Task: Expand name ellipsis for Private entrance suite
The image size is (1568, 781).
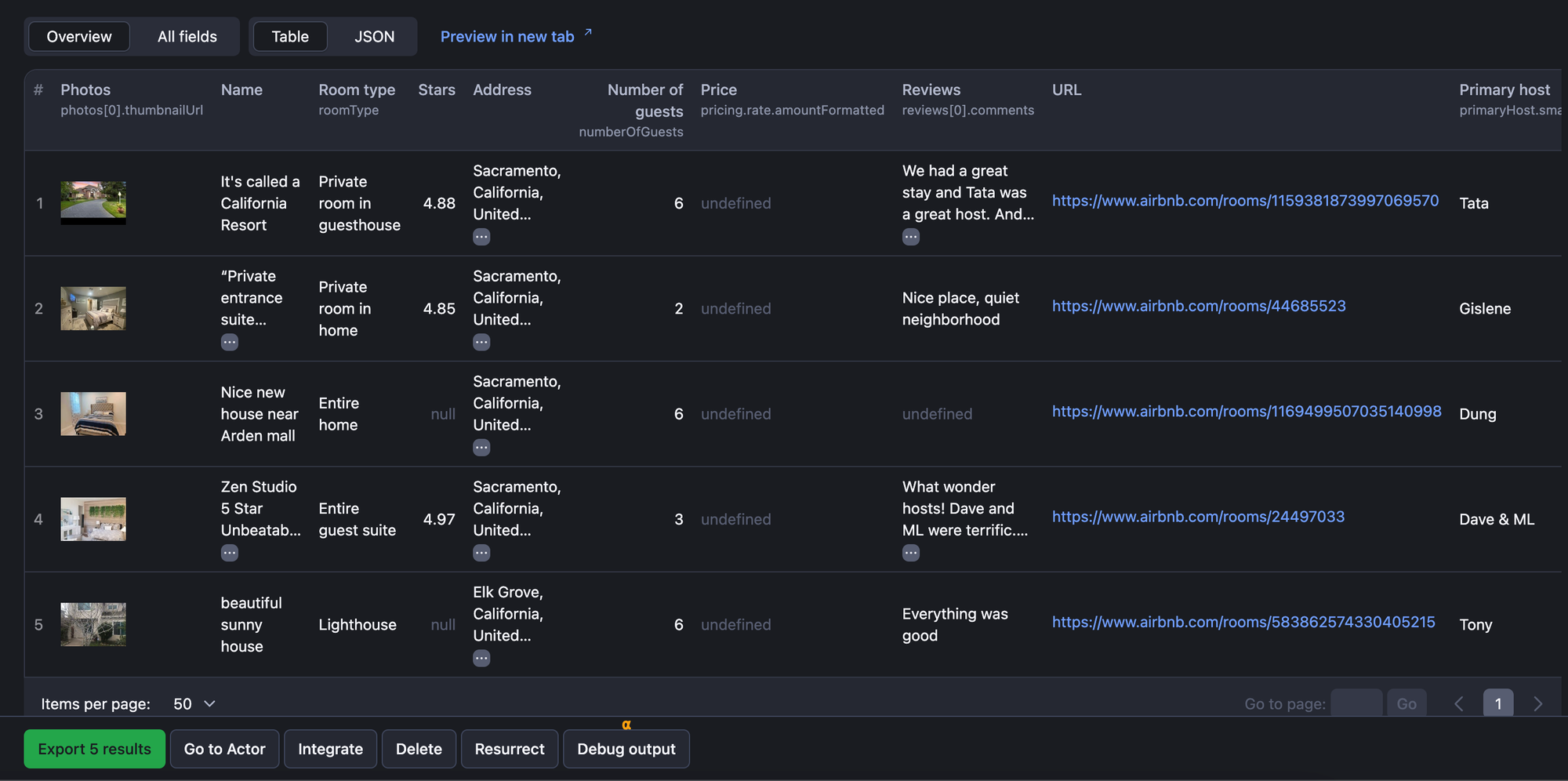Action: pos(230,342)
